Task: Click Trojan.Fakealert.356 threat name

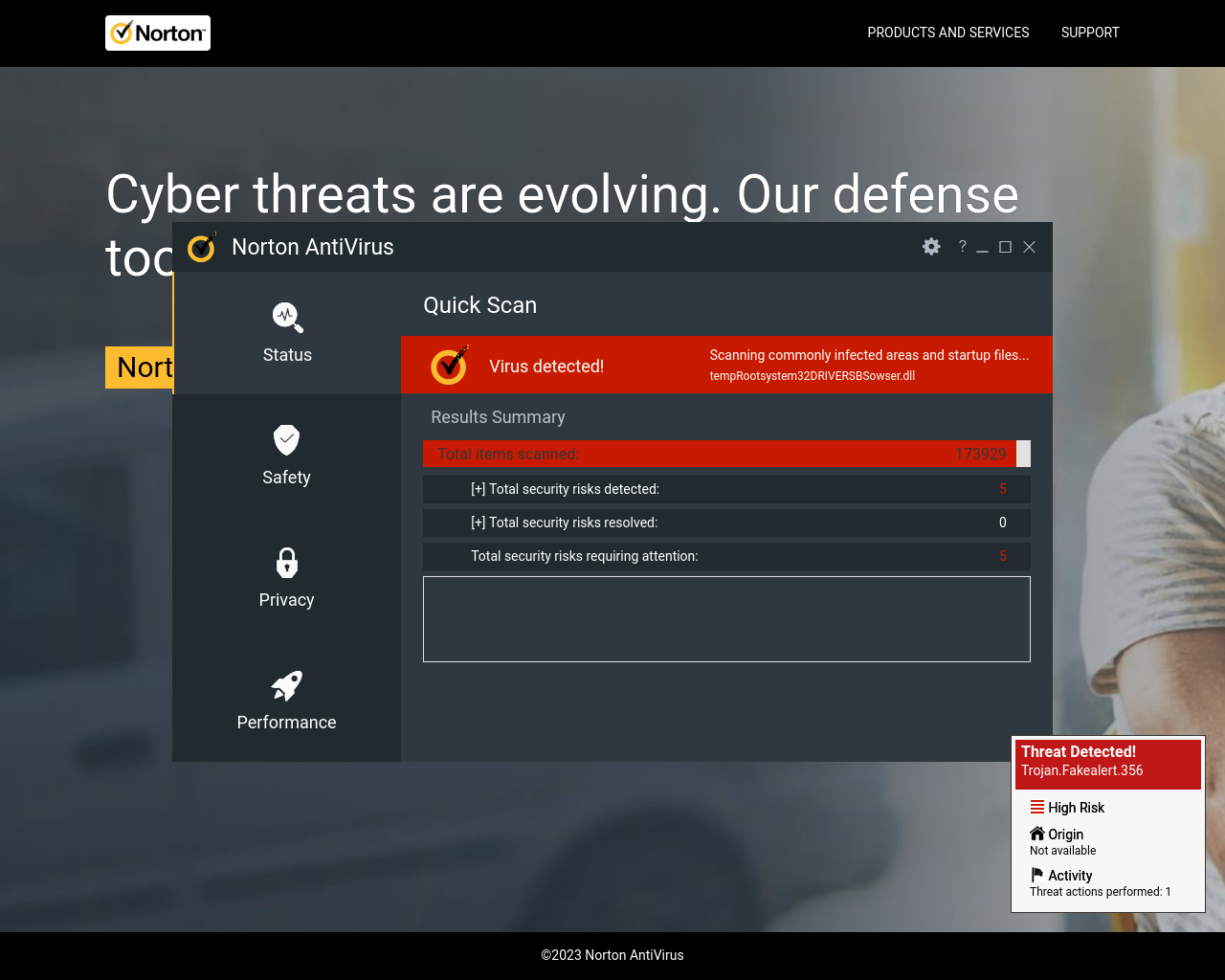Action: click(x=1082, y=770)
